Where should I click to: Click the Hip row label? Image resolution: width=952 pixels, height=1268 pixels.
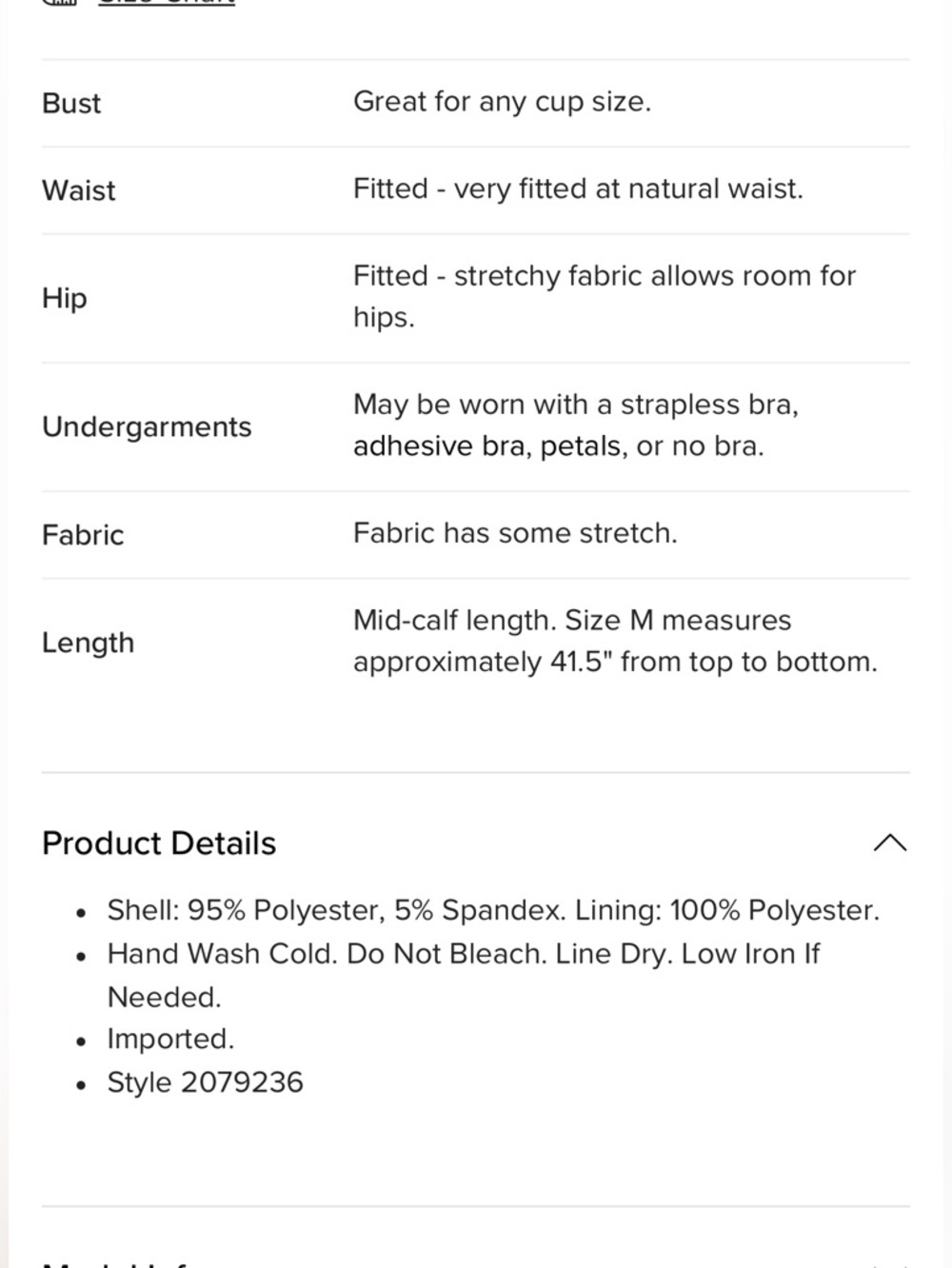(x=65, y=298)
